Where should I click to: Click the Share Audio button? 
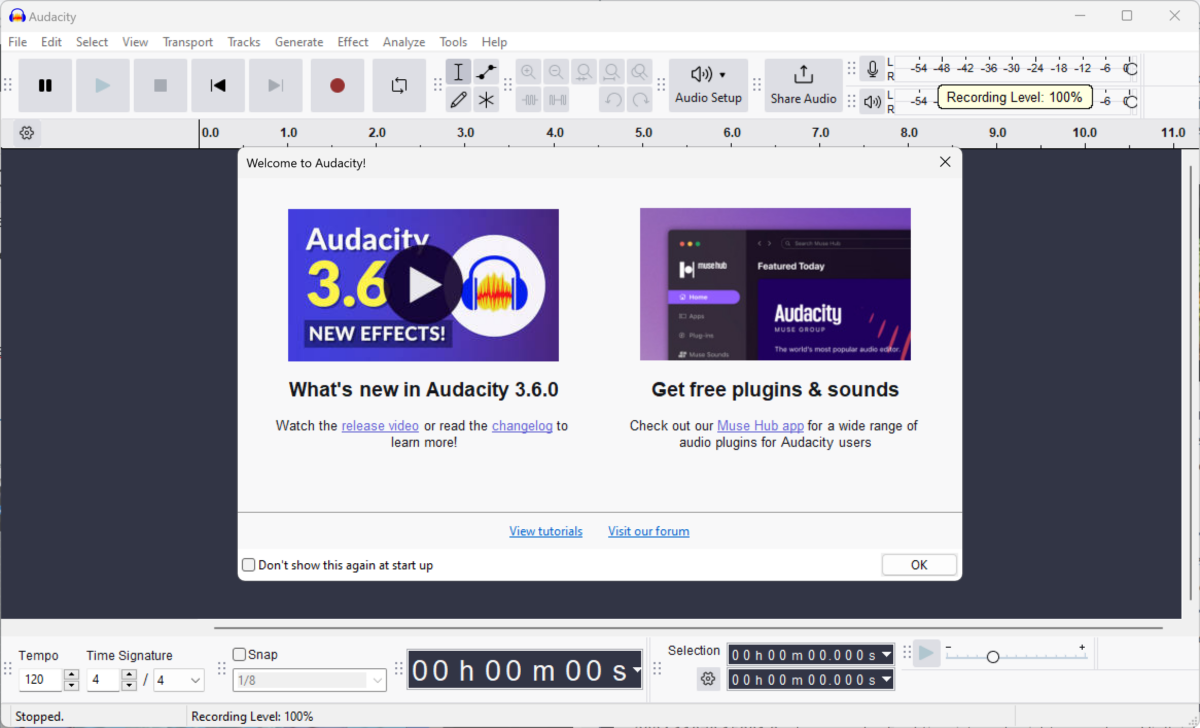[x=803, y=85]
